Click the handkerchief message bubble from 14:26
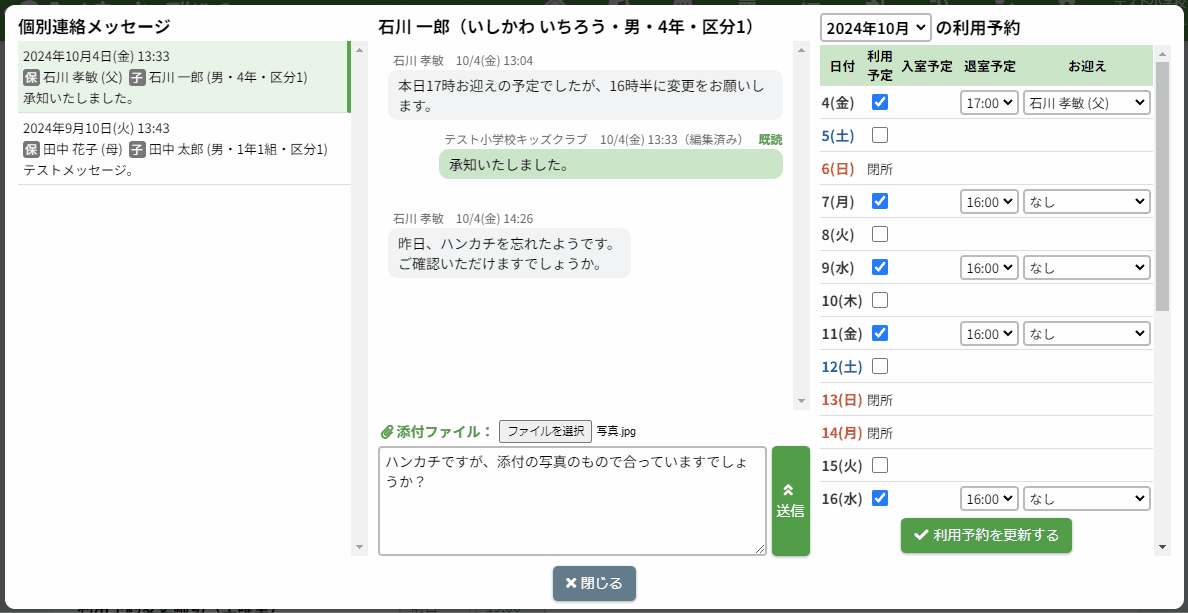Screen dimensions: 1188x613 508,254
